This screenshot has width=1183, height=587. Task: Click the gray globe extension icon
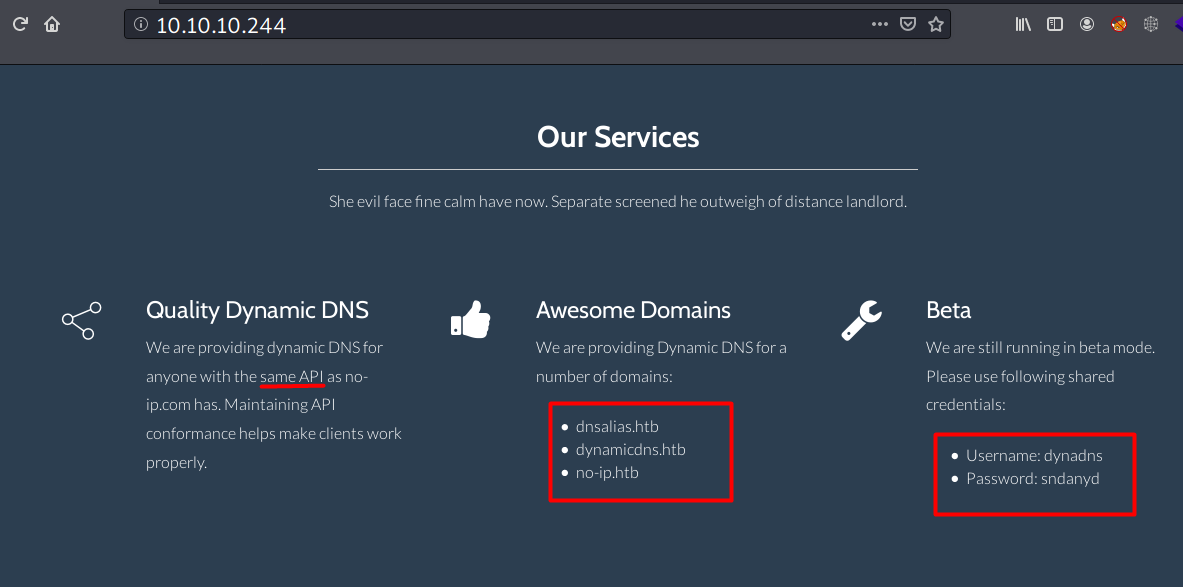pos(1151,25)
